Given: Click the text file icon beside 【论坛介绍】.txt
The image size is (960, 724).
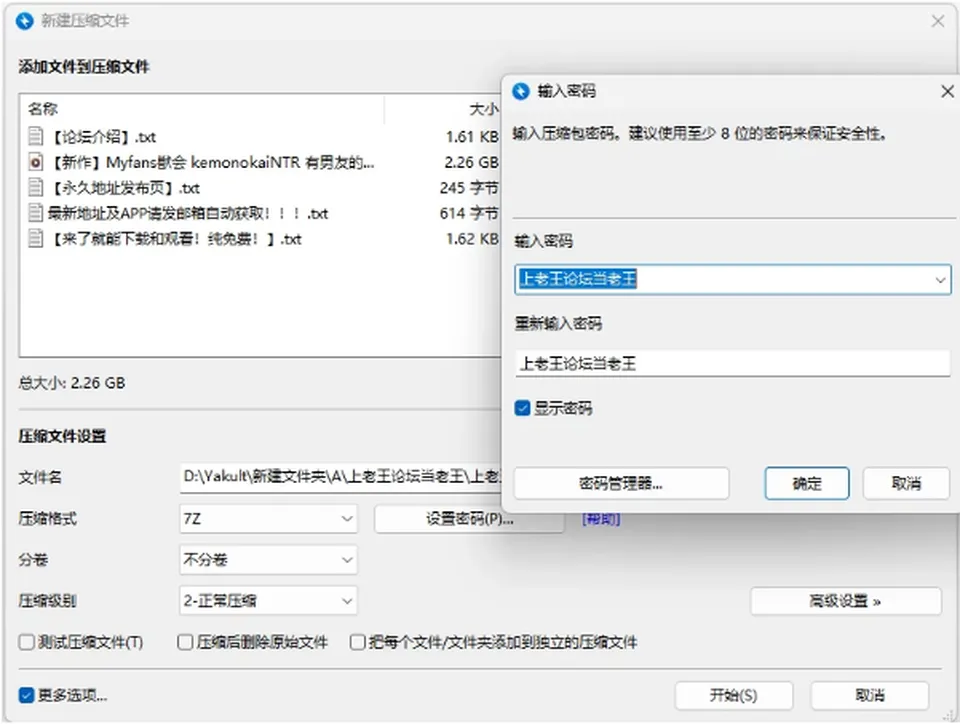Looking at the screenshot, I should coord(36,136).
